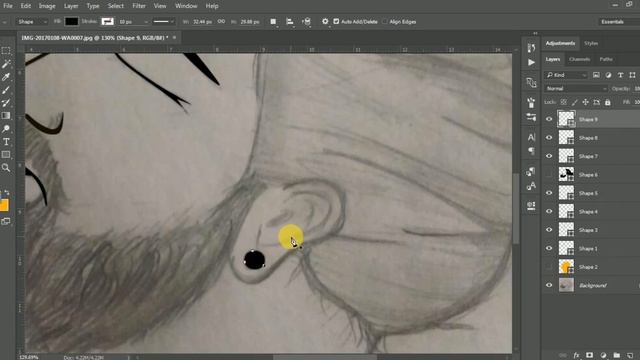
Task: Filter layers by shape type
Action: pyautogui.click(x=632, y=75)
